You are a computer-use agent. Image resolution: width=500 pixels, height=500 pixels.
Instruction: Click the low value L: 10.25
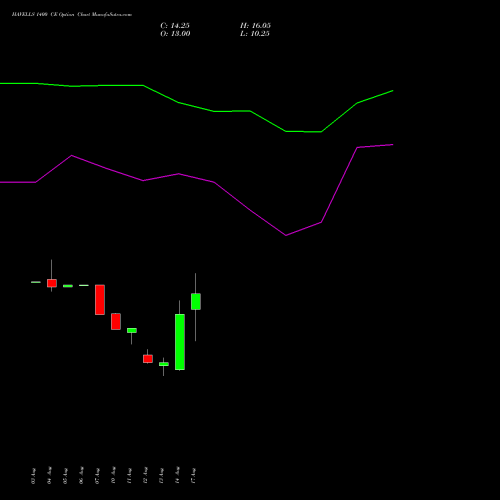coord(255,34)
